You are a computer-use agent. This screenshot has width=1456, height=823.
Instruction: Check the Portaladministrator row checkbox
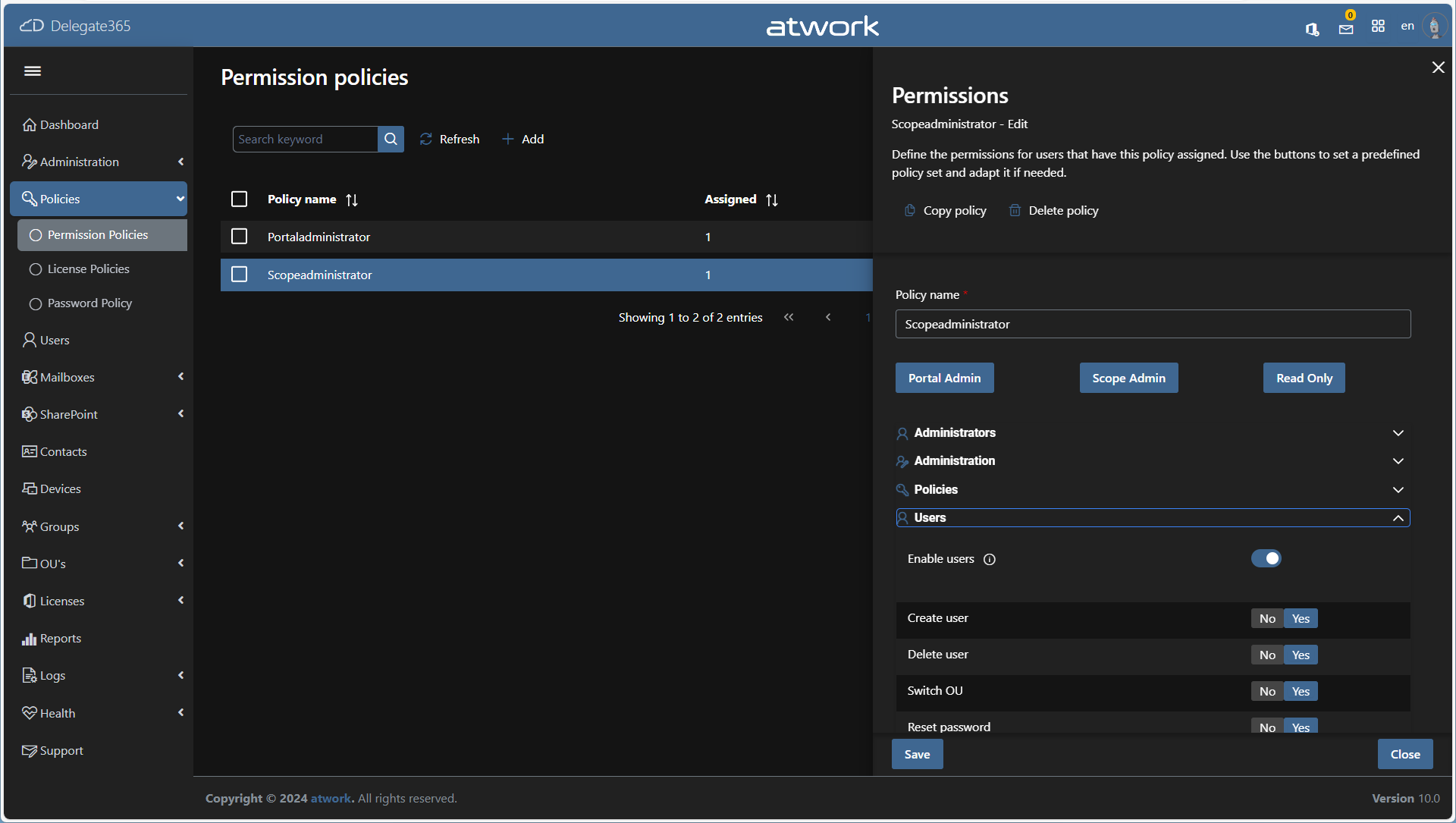click(239, 237)
